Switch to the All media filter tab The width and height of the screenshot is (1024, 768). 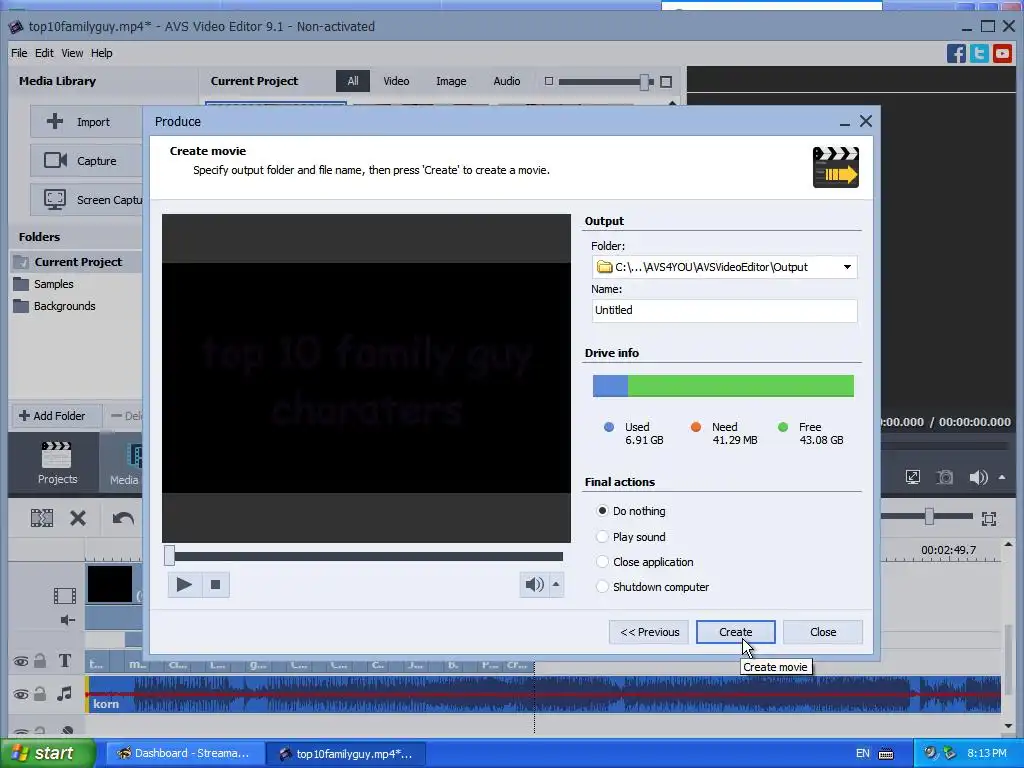[x=353, y=81]
